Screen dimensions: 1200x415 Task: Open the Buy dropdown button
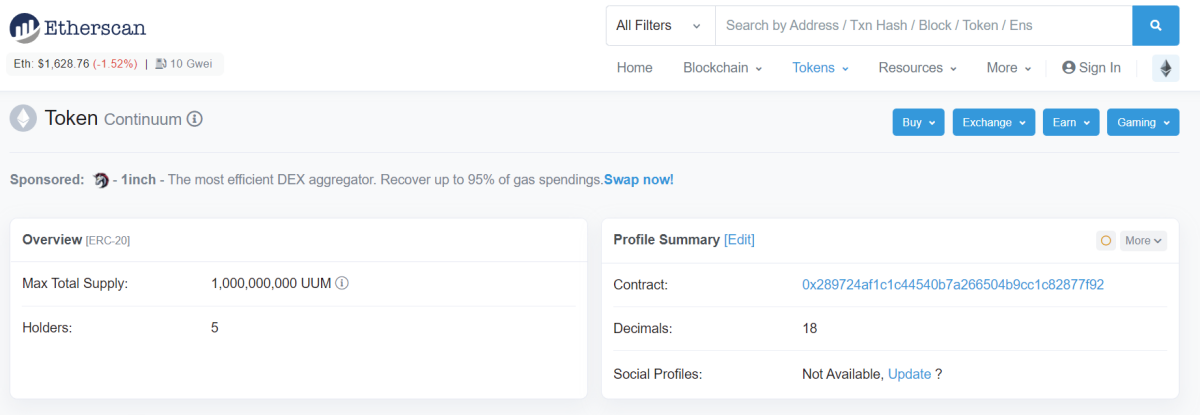coord(919,123)
